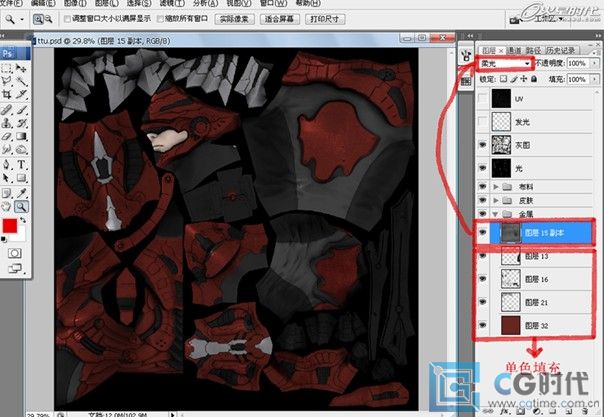The width and height of the screenshot is (604, 417).
Task: Select the Crop tool
Action: 7,94
